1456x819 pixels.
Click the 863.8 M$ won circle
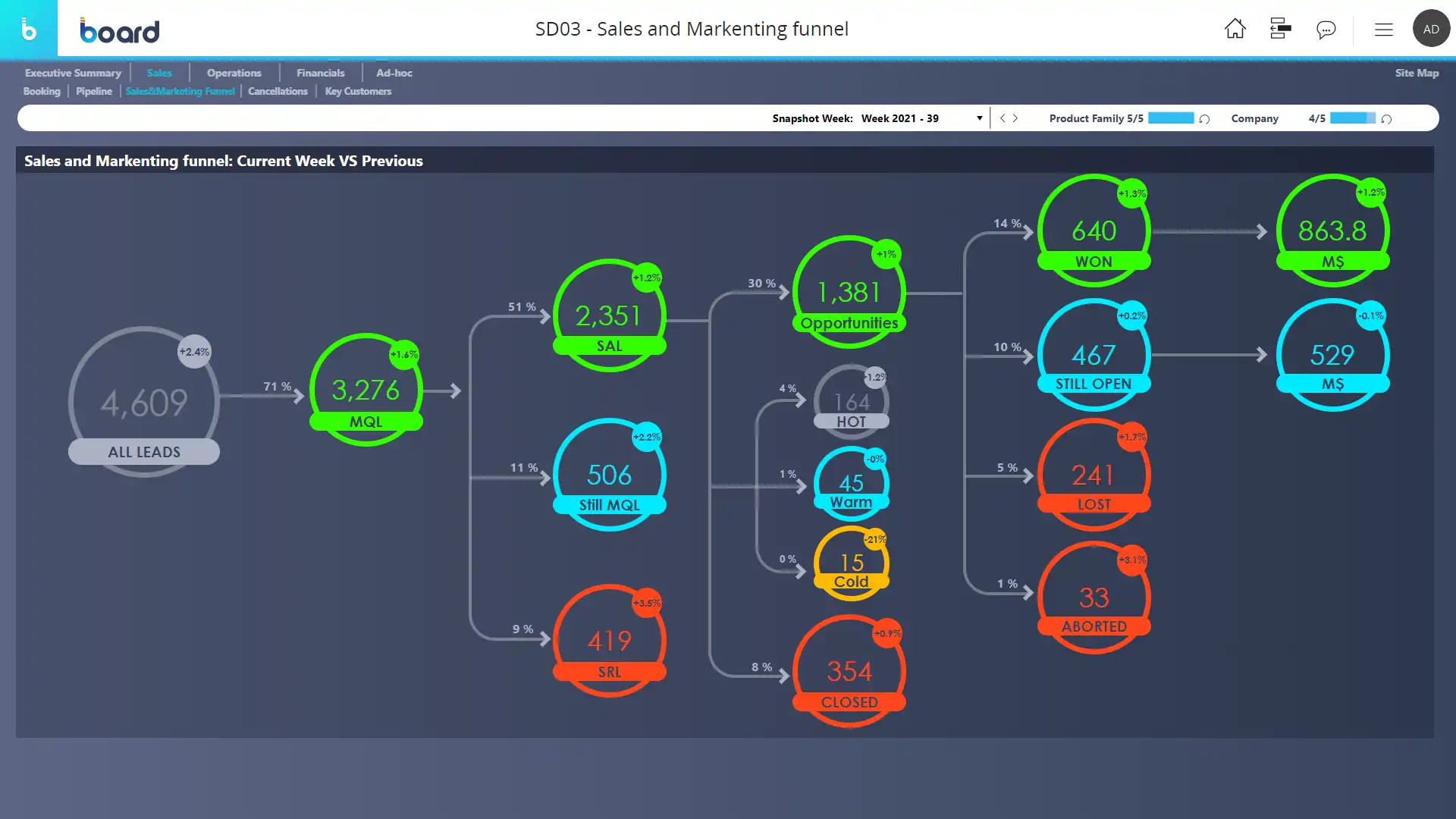coord(1333,231)
